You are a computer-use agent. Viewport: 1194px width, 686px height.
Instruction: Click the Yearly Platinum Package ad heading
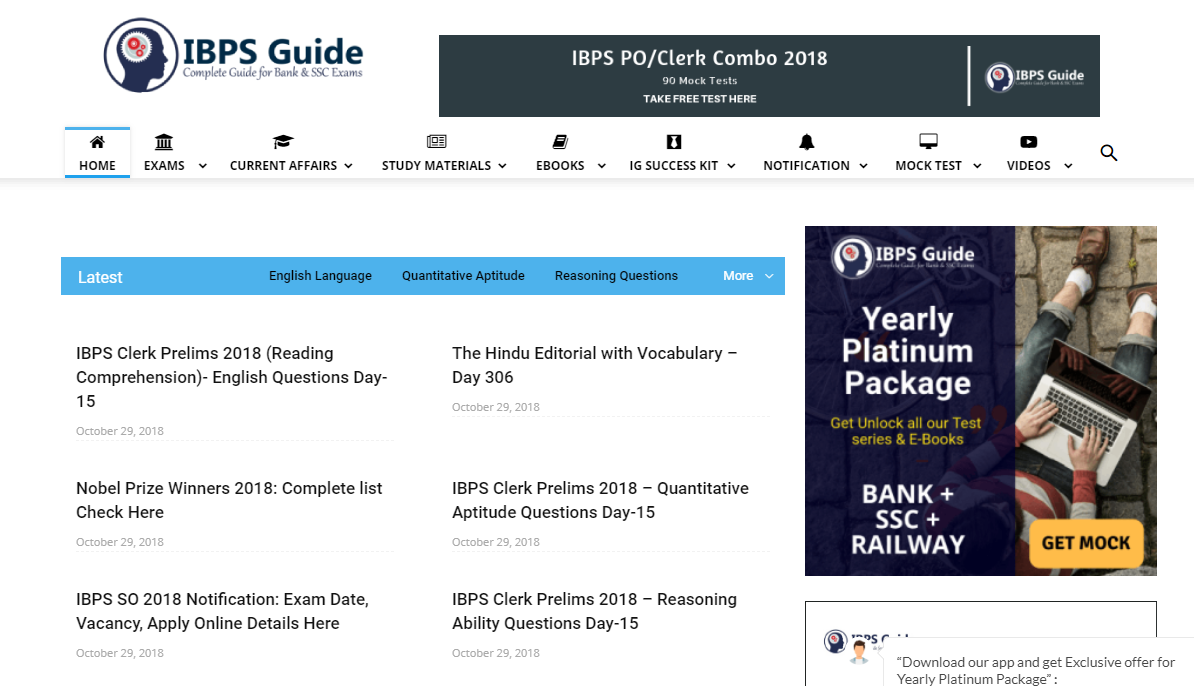click(908, 351)
